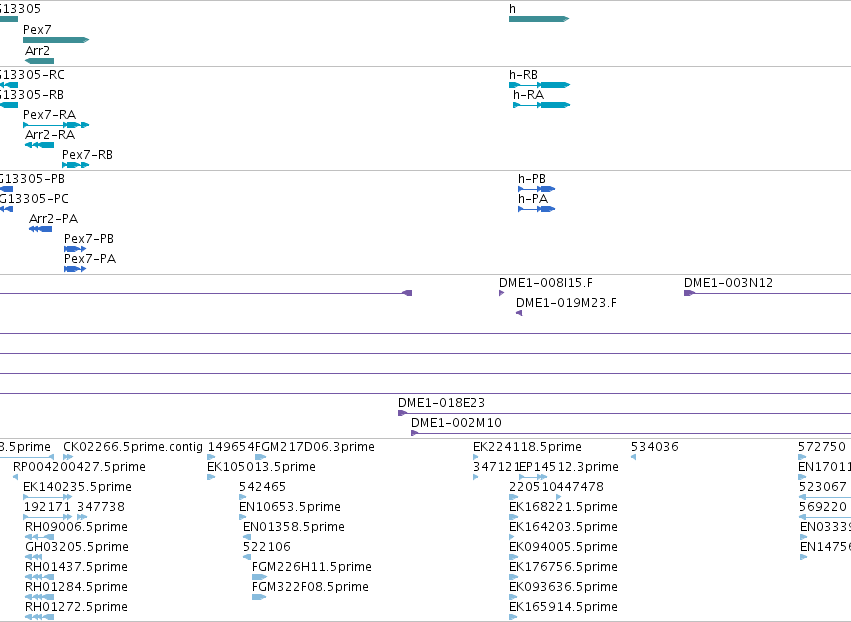This screenshot has height=622, width=851.
Task: Click the h-PB coding sequence
Action: click(537, 189)
